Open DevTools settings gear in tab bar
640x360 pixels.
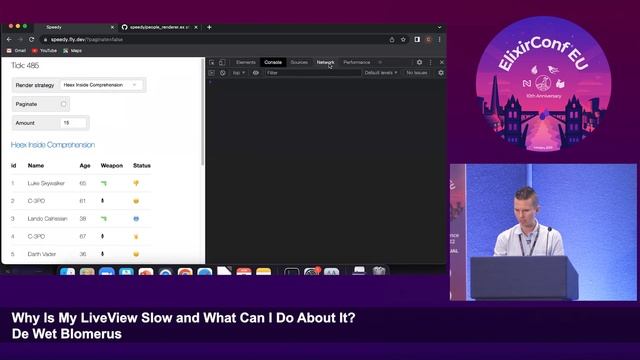pos(419,62)
